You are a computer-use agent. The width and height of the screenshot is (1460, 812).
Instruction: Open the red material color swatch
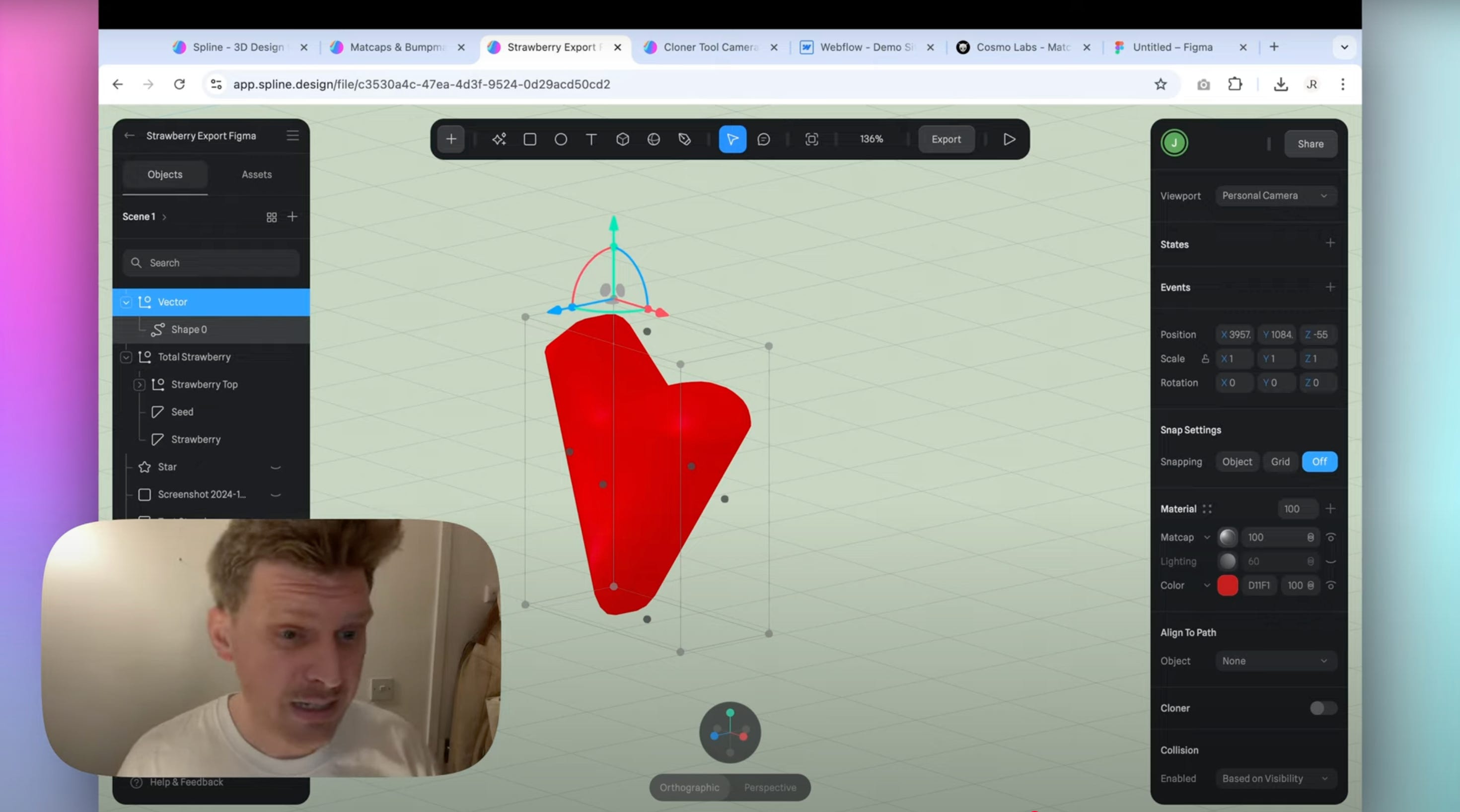tap(1227, 585)
